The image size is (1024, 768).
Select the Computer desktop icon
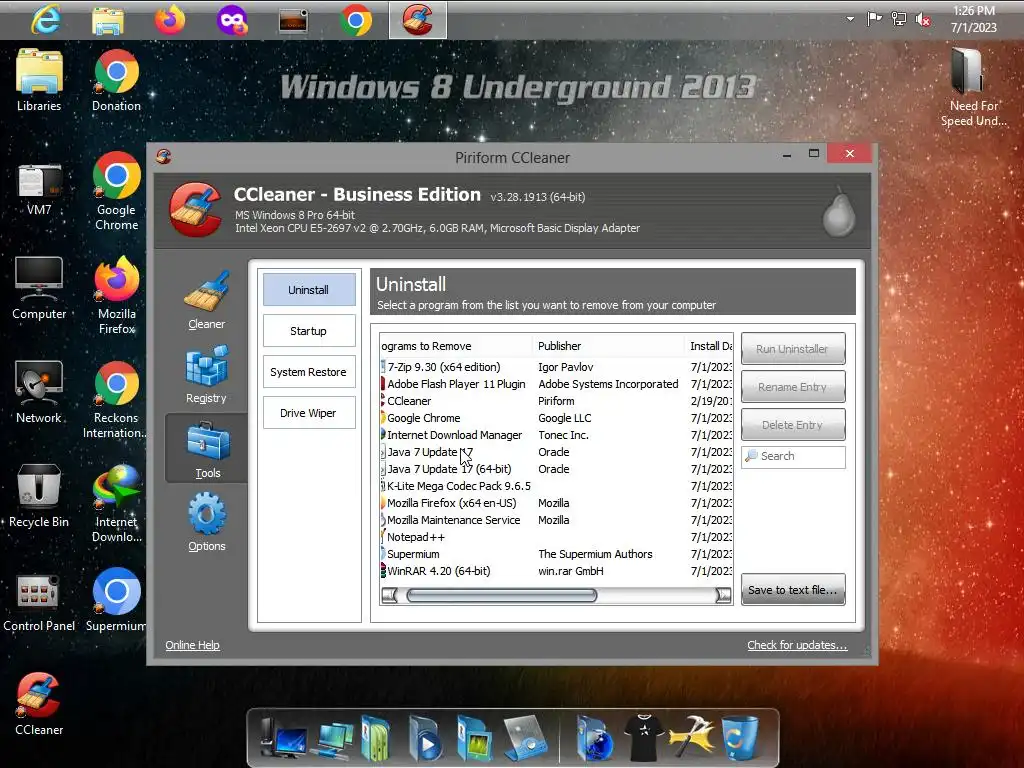point(39,288)
